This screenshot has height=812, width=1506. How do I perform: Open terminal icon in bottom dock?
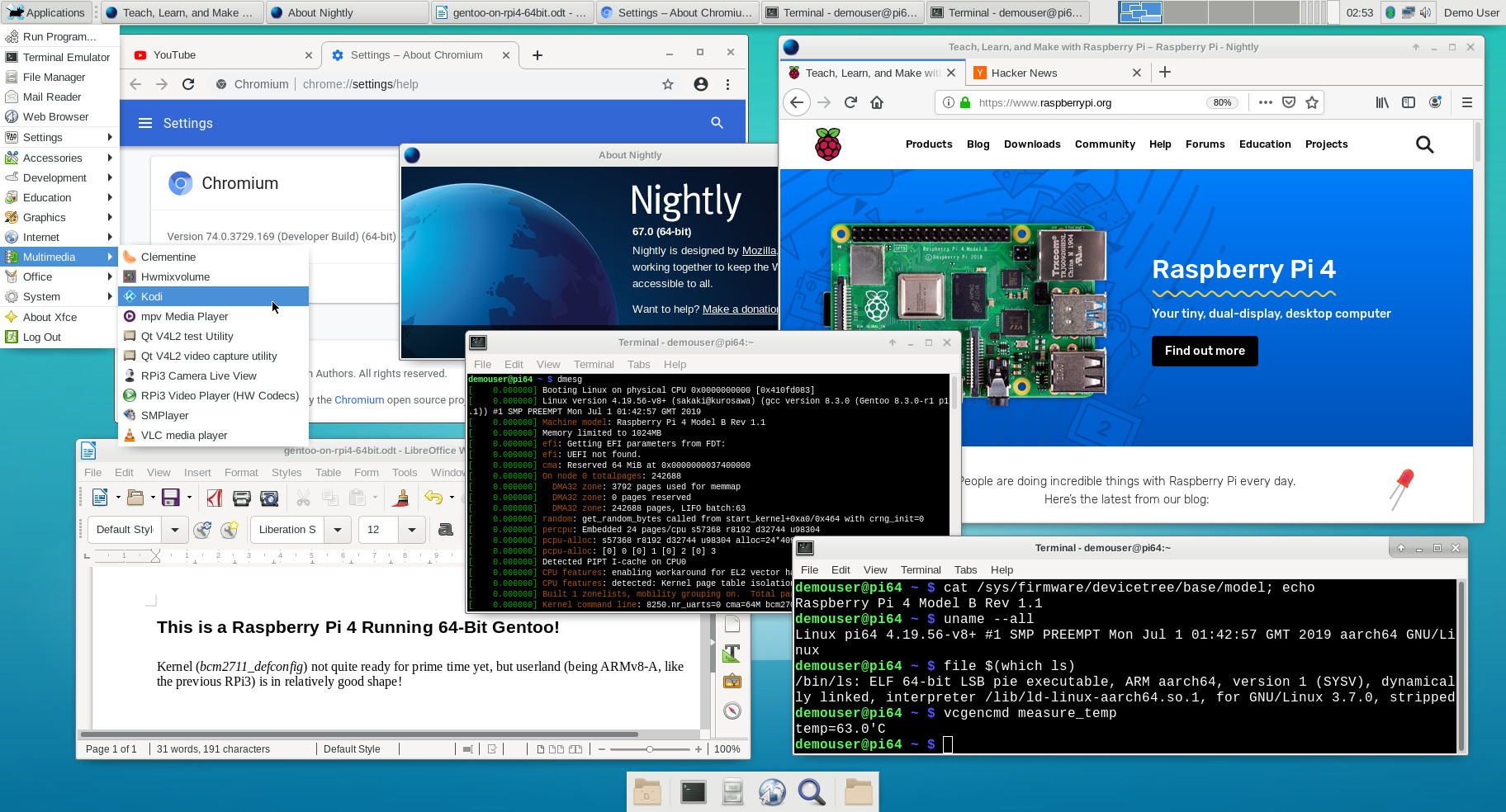coord(694,792)
